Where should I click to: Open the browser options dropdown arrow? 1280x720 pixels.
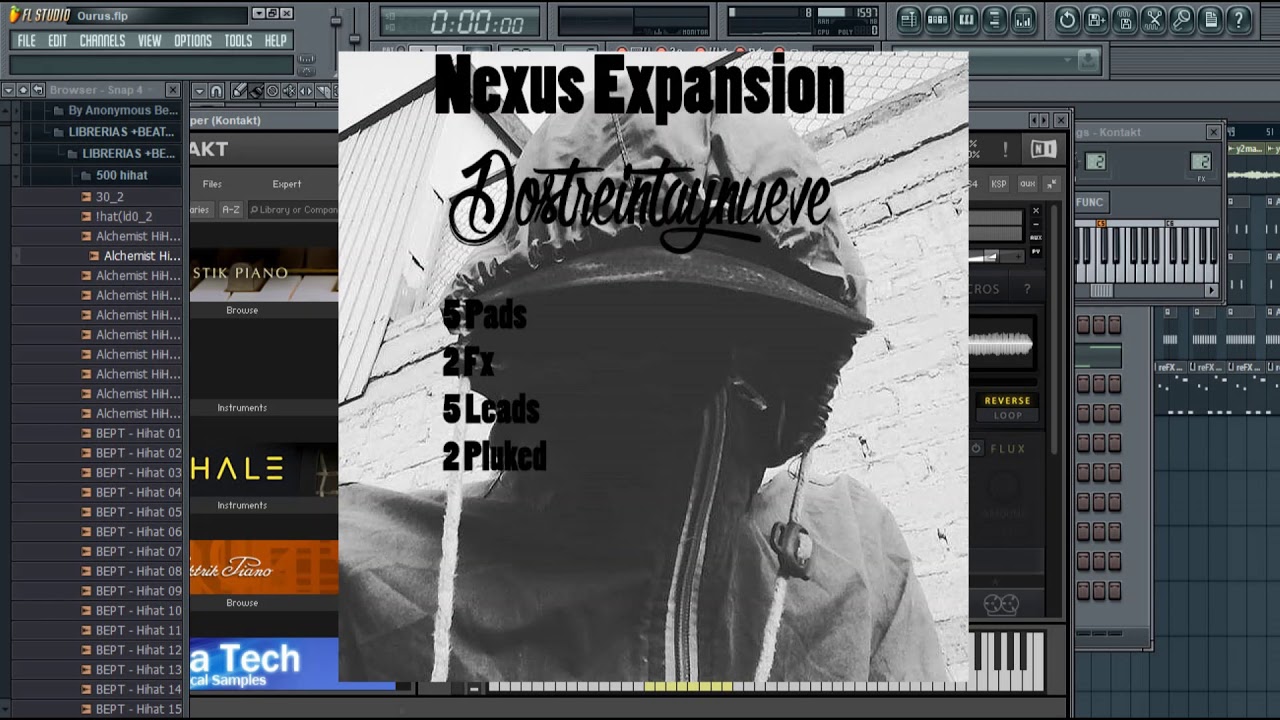click(x=9, y=90)
